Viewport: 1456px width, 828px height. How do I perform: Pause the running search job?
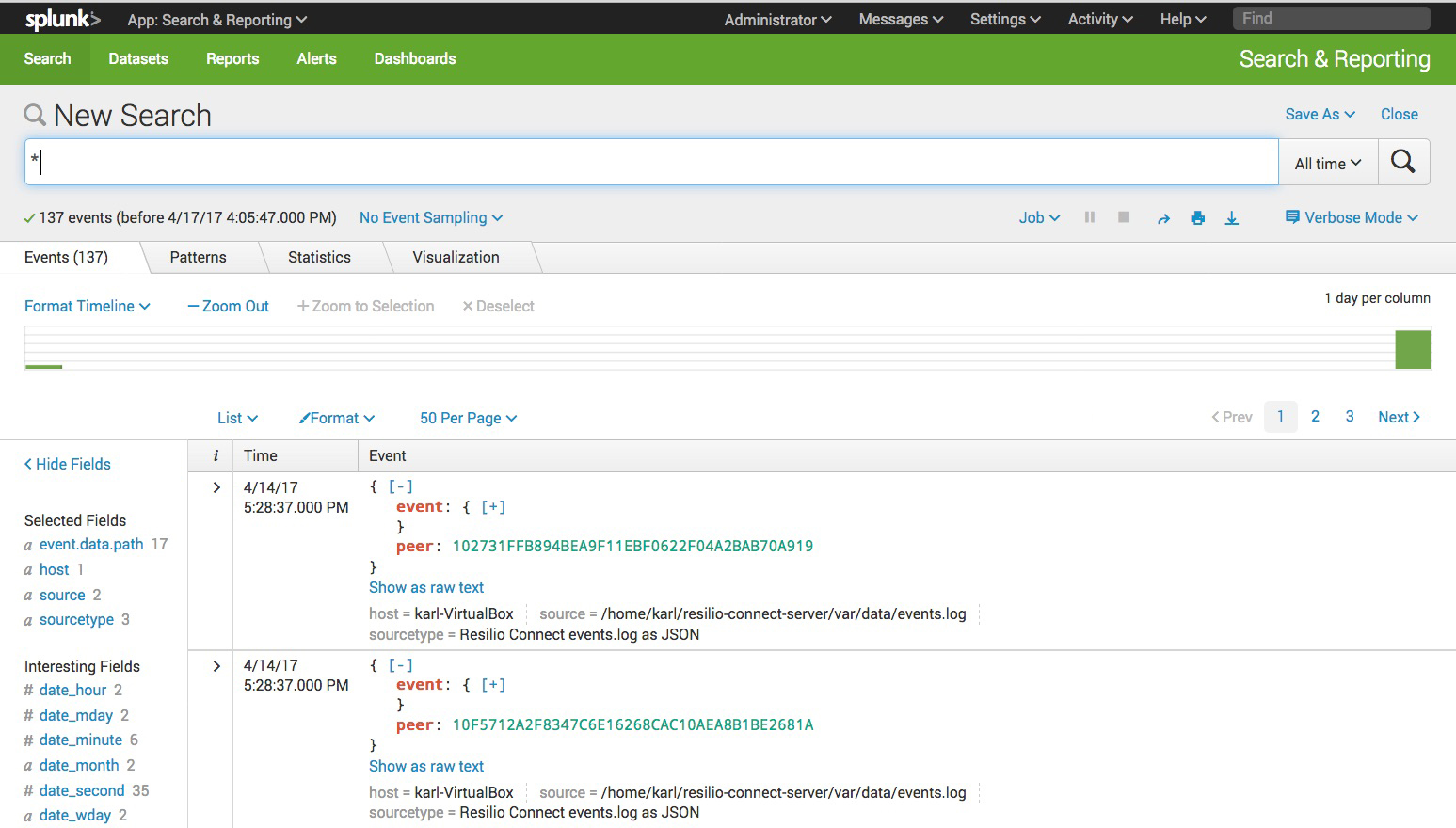[1090, 217]
